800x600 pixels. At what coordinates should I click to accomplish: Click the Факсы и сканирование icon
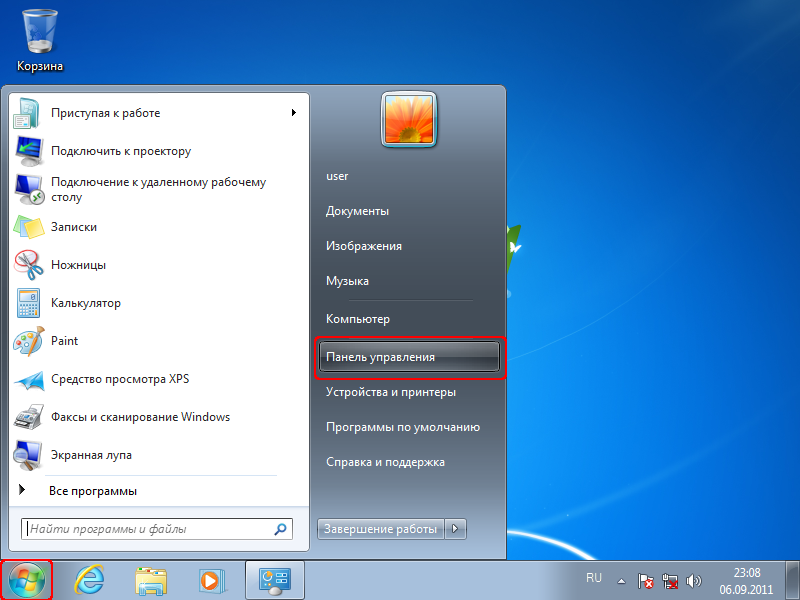[28, 417]
